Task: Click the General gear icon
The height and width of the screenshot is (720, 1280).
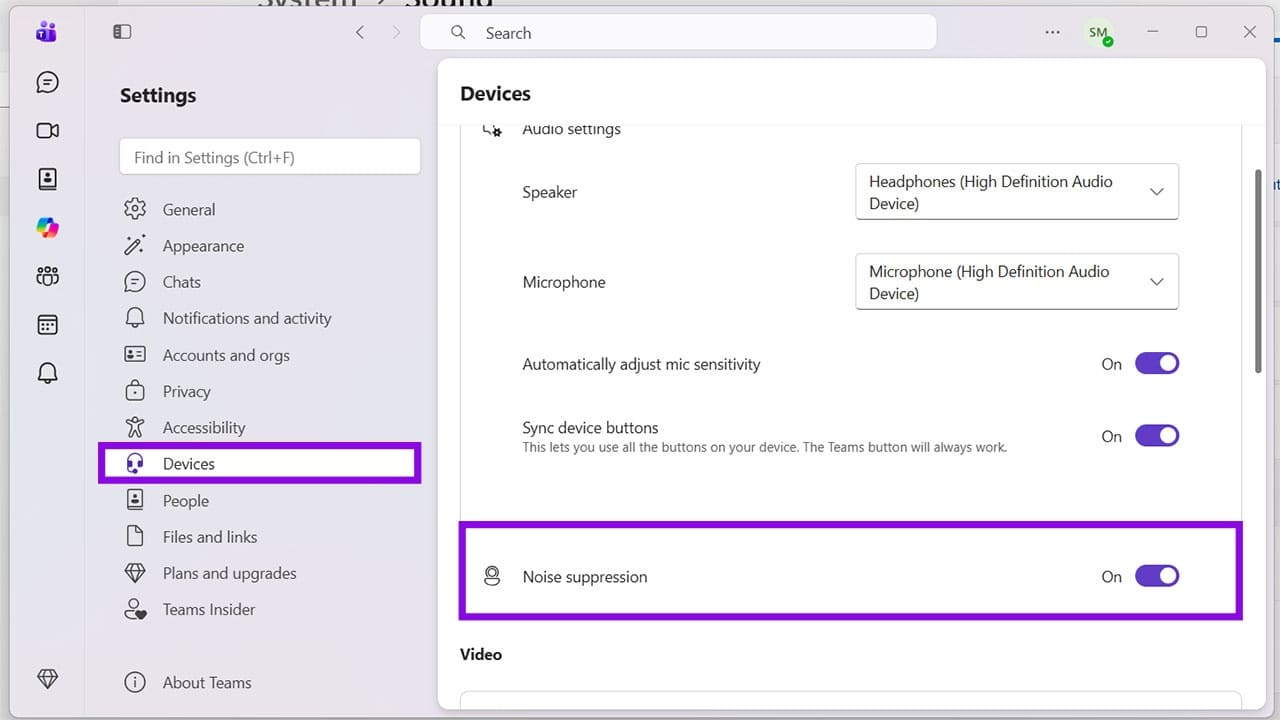Action: 135,209
